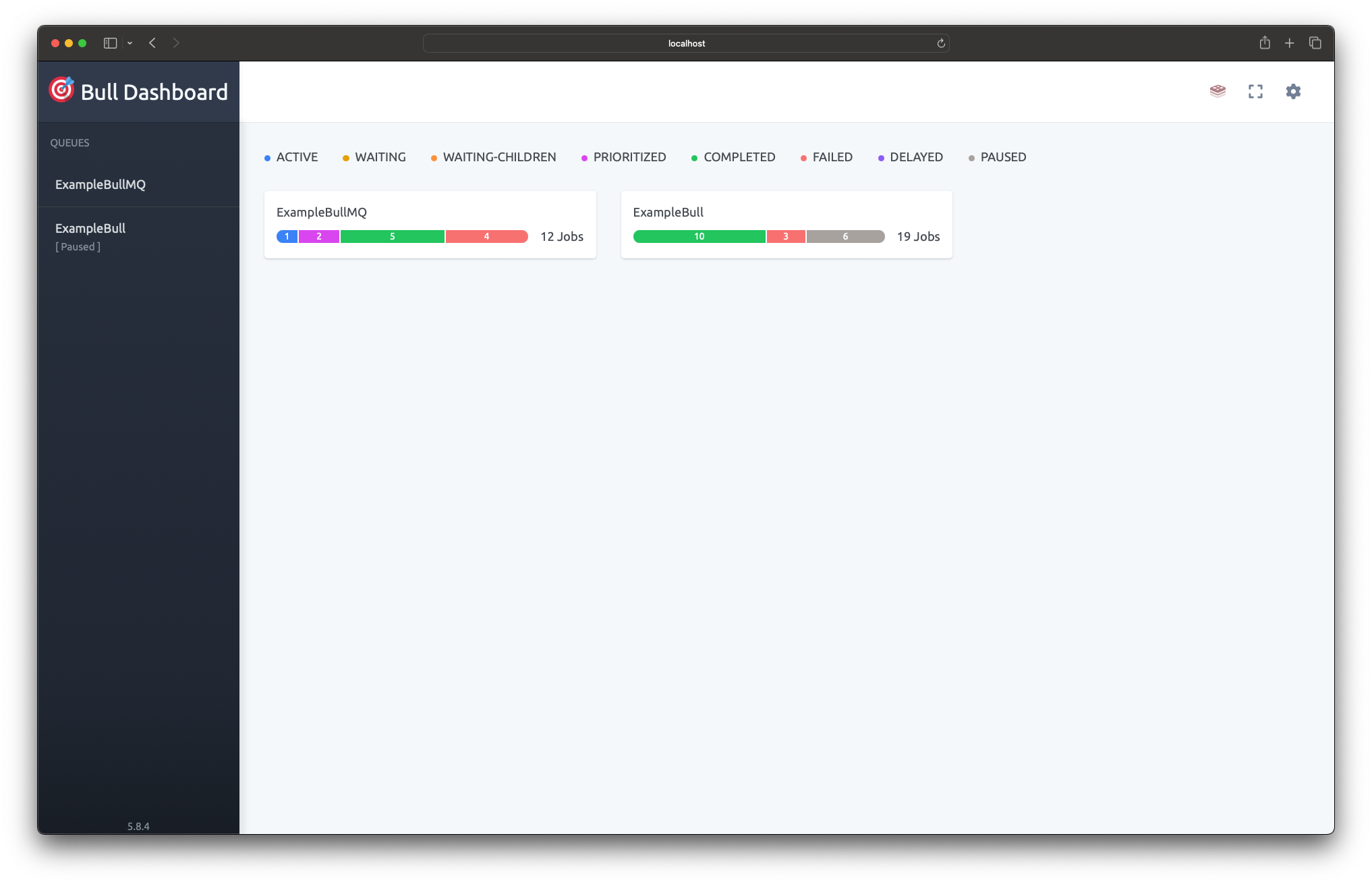Select ExampleBullMQ queue in sidebar

coord(101,184)
